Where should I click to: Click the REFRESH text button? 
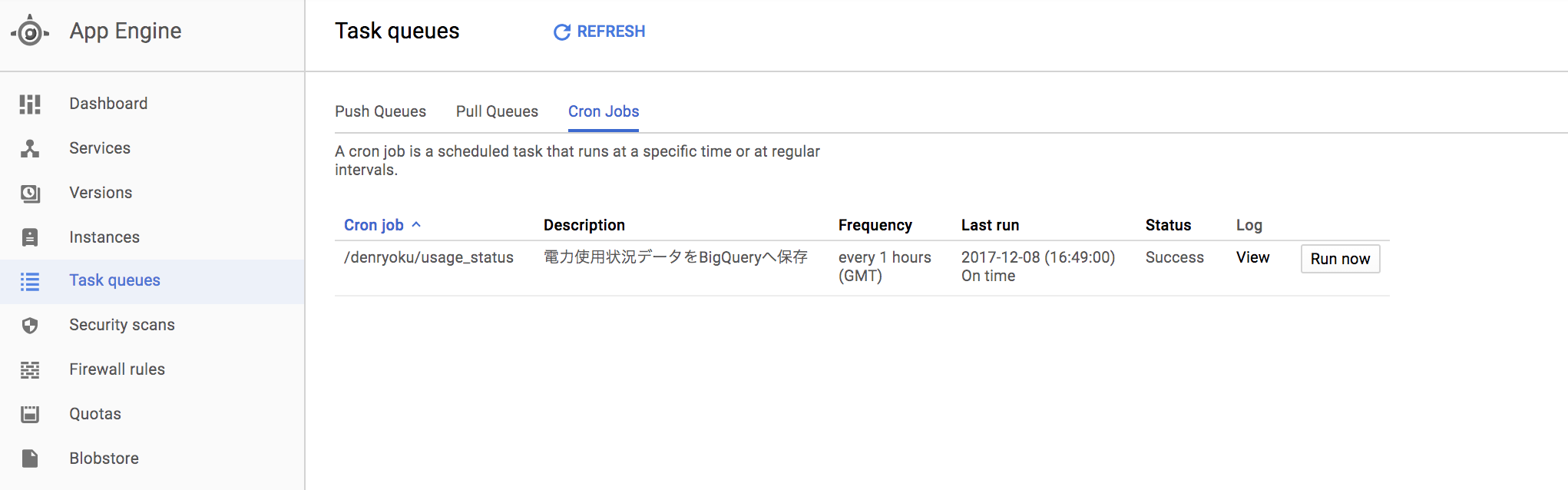pyautogui.click(x=610, y=31)
